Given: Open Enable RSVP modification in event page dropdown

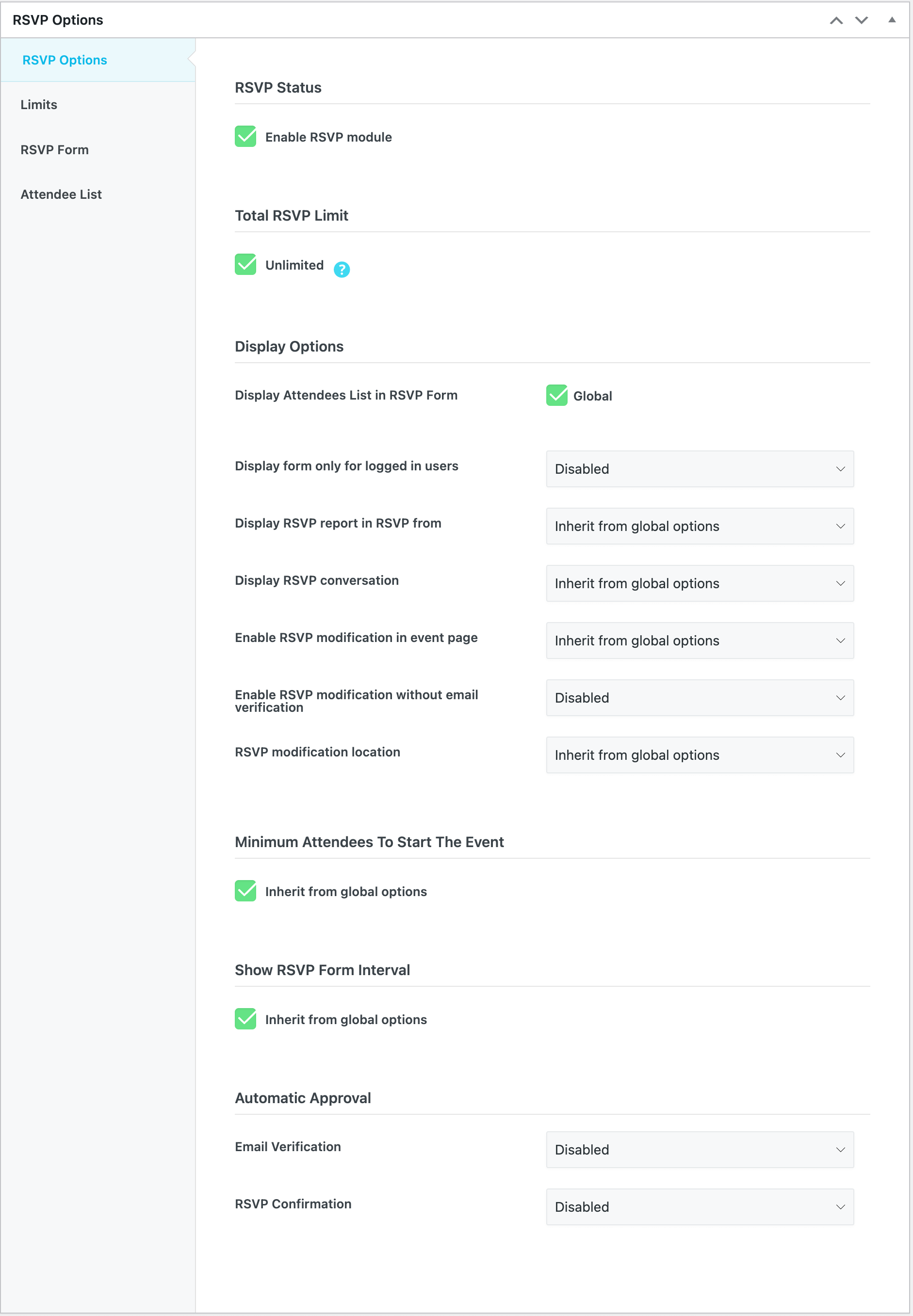Looking at the screenshot, I should (x=699, y=640).
